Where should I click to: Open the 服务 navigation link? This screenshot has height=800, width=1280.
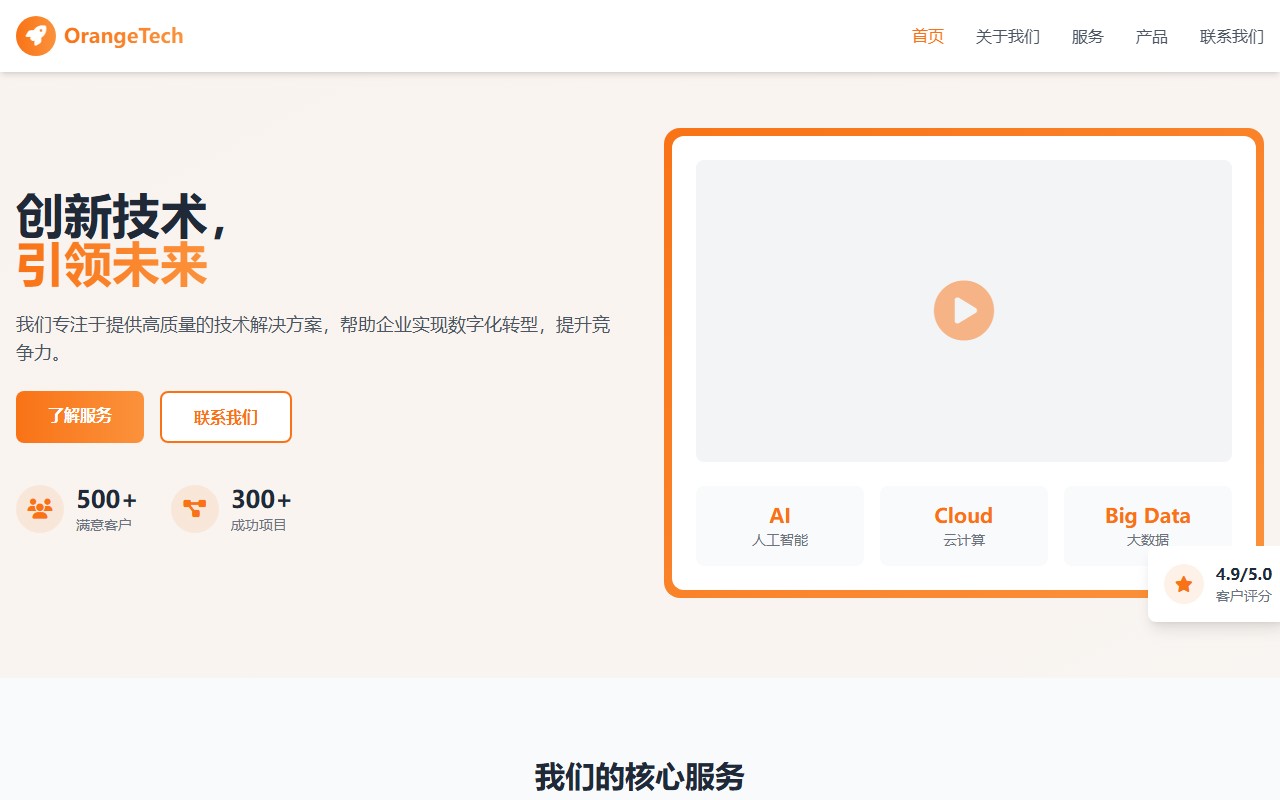(x=1087, y=36)
